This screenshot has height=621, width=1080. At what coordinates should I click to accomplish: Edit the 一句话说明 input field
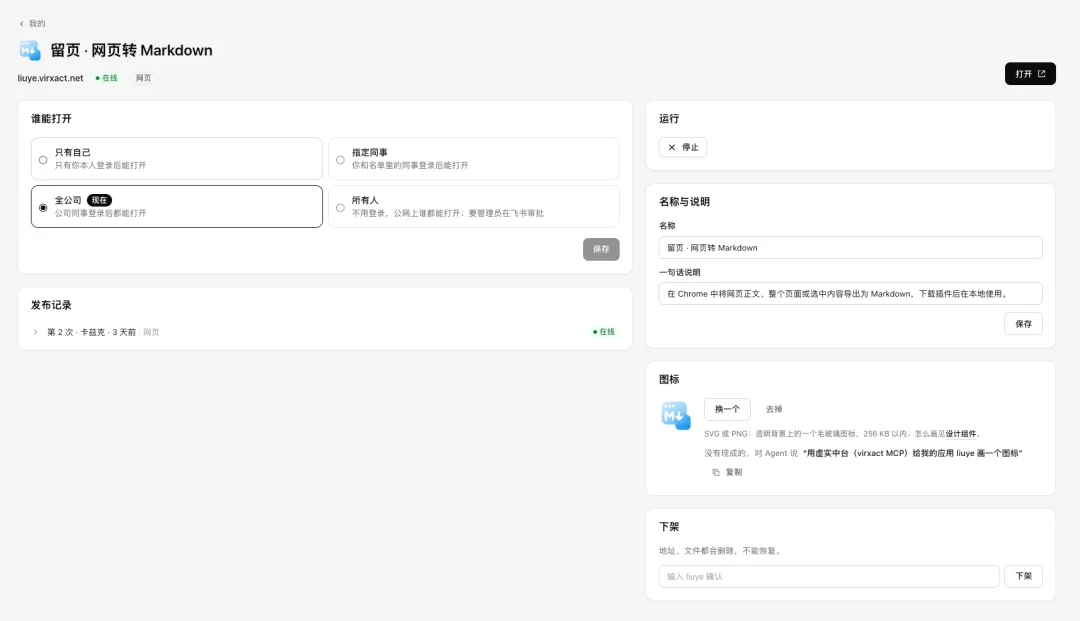point(850,294)
